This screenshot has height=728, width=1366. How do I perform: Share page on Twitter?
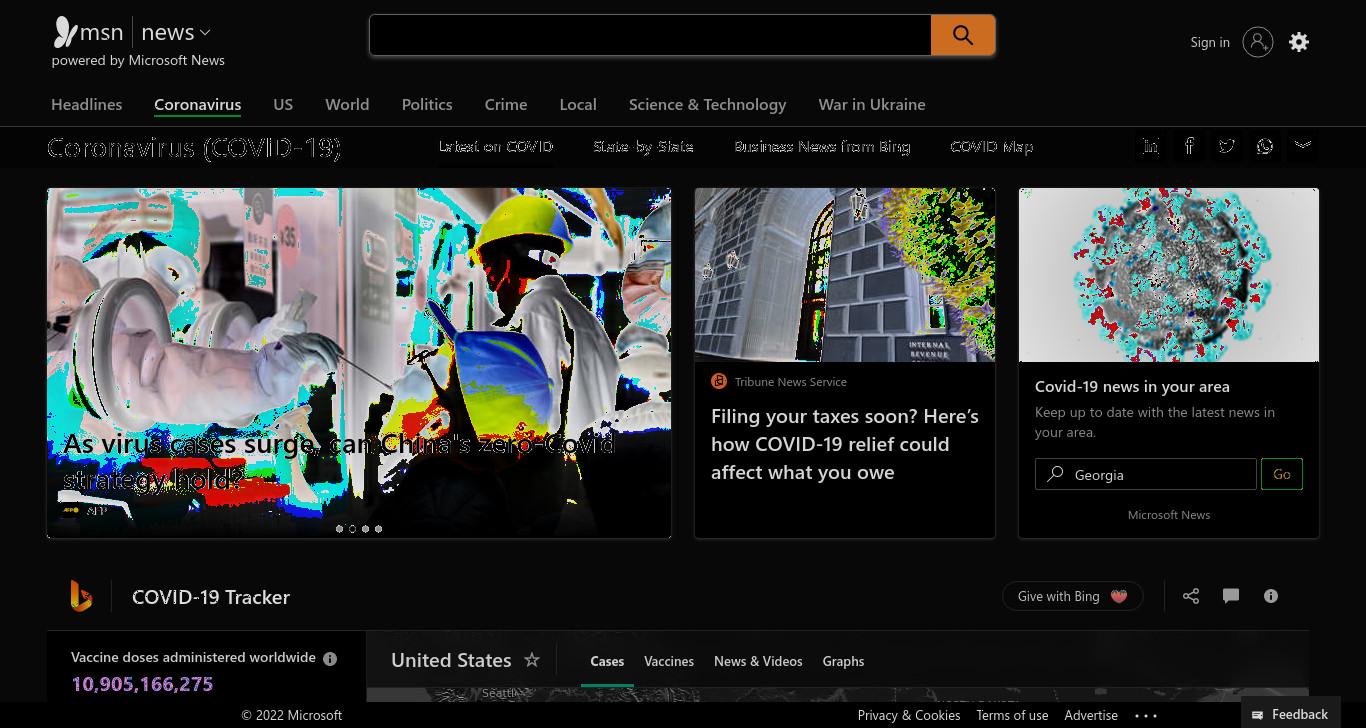click(1227, 146)
